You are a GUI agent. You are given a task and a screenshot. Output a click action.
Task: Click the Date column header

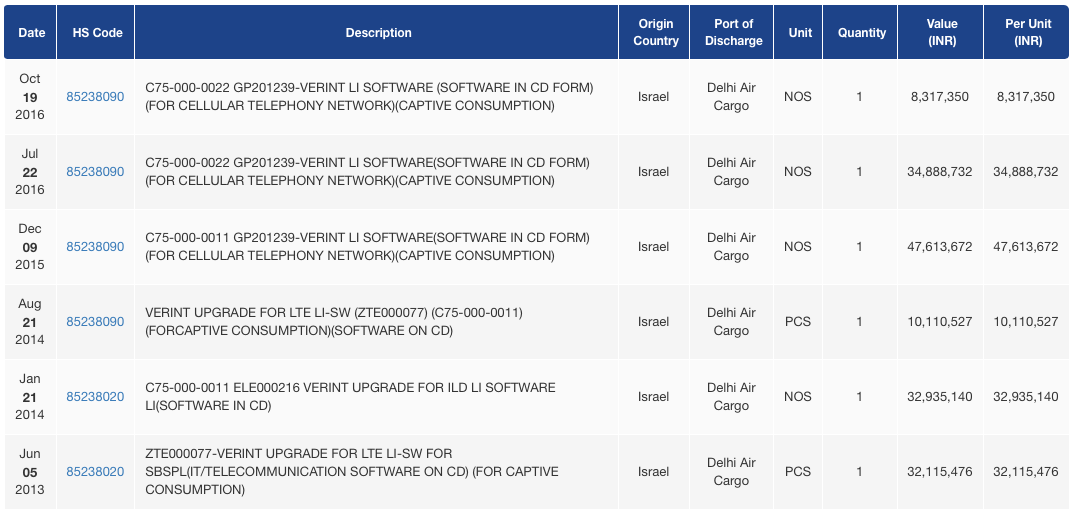[x=32, y=33]
